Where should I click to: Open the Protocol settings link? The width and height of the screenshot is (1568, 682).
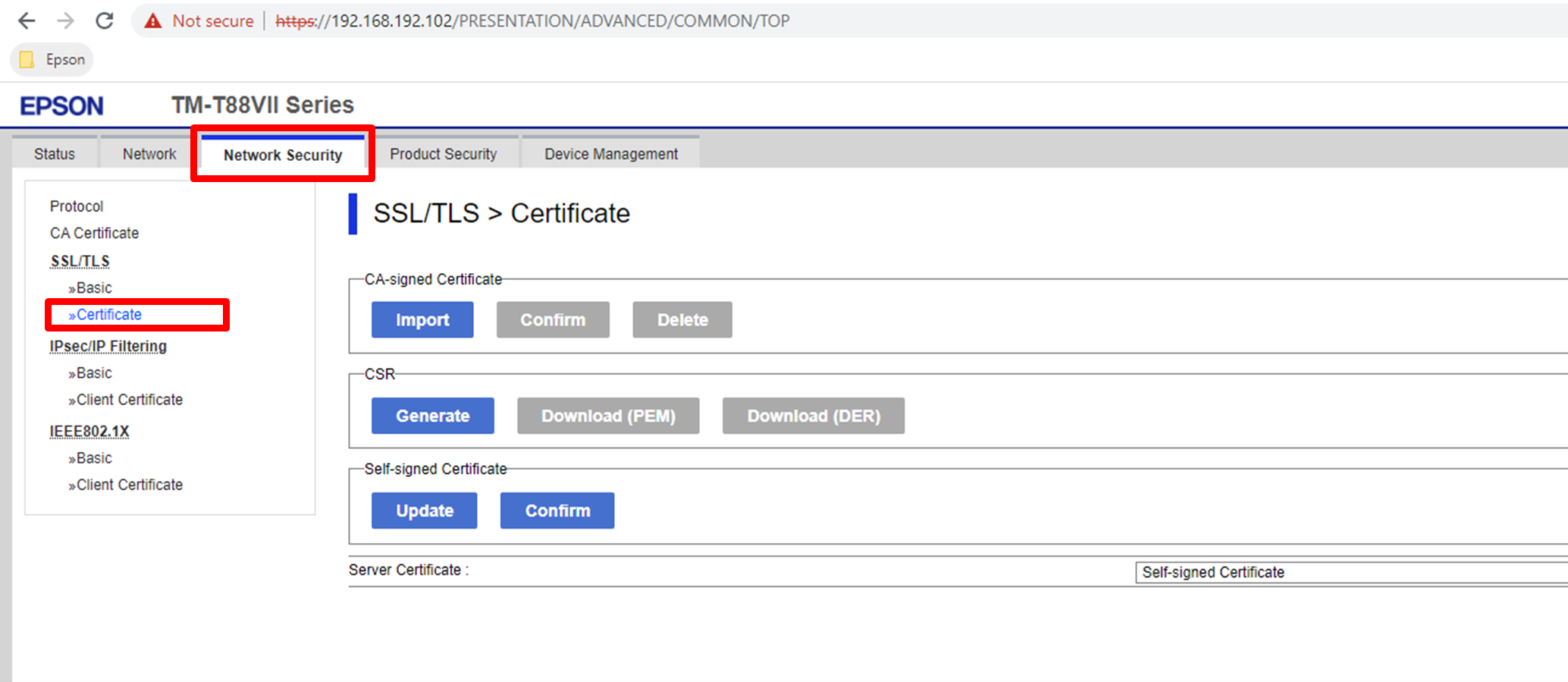(77, 206)
